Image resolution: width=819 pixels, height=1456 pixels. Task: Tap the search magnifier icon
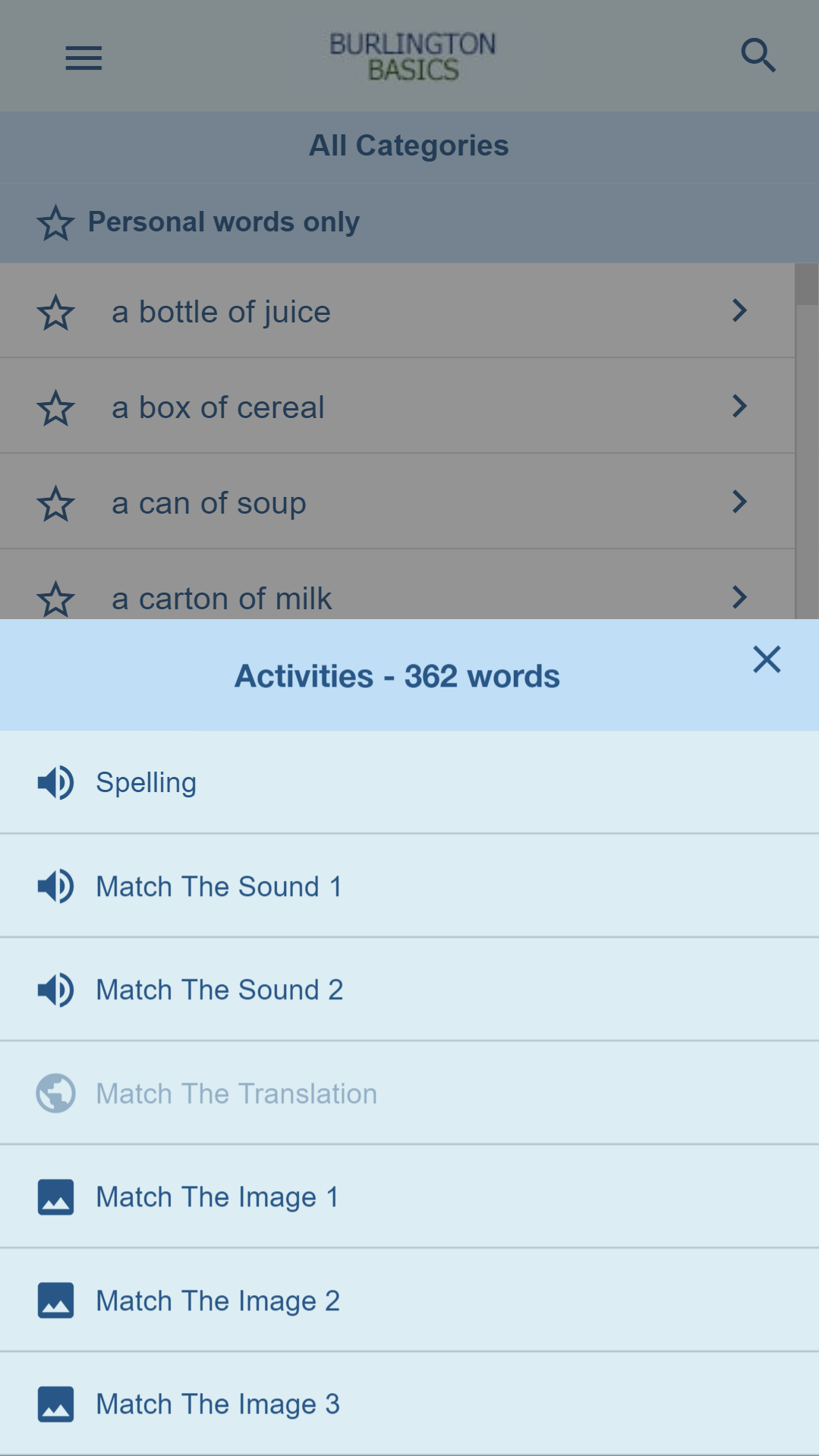click(x=758, y=55)
